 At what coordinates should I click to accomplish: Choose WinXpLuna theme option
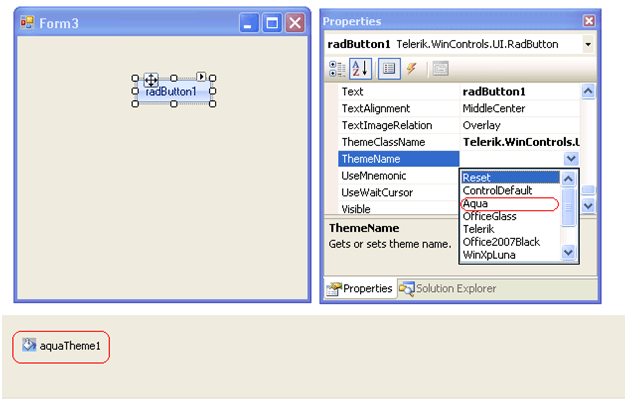[510, 255]
